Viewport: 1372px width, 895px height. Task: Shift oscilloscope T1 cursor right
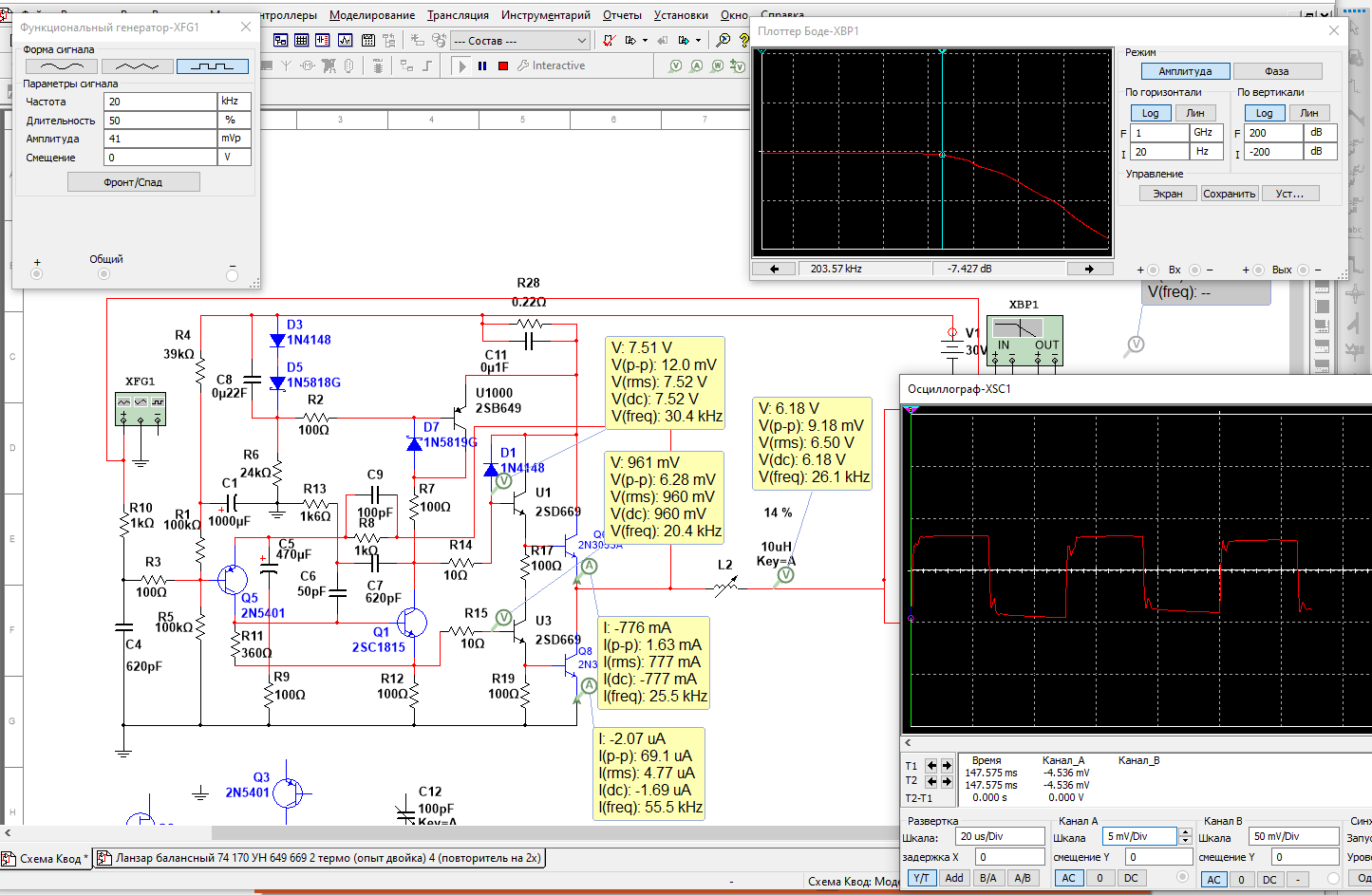tap(947, 765)
